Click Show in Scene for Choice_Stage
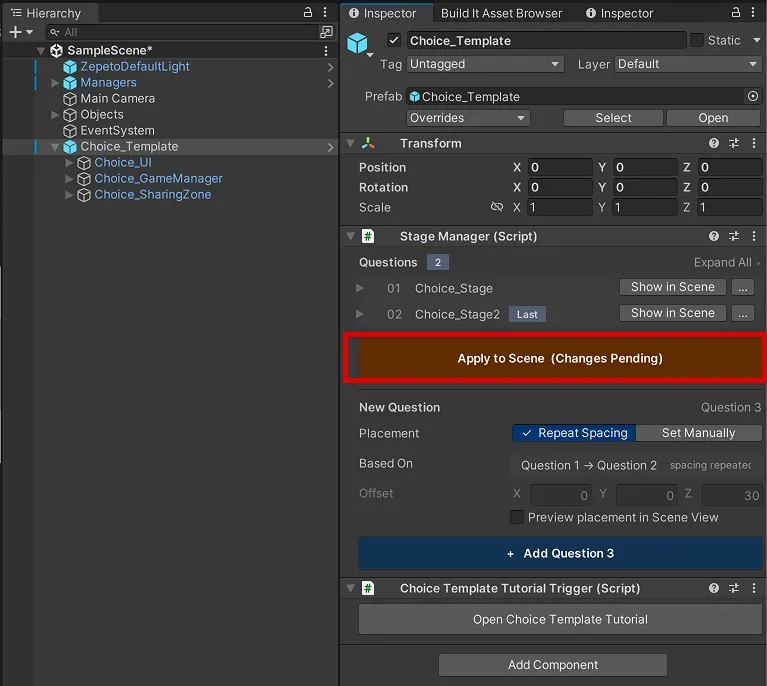This screenshot has height=686, width=767. pos(673,287)
